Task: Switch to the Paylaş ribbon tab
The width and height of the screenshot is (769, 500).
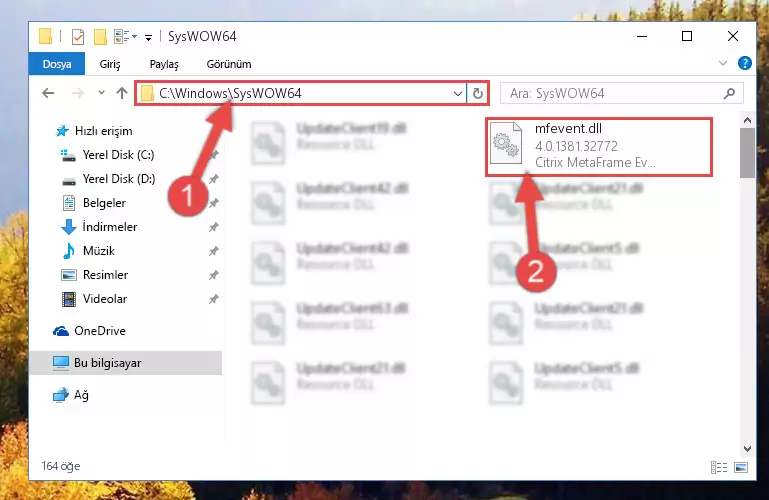Action: pyautogui.click(x=164, y=64)
